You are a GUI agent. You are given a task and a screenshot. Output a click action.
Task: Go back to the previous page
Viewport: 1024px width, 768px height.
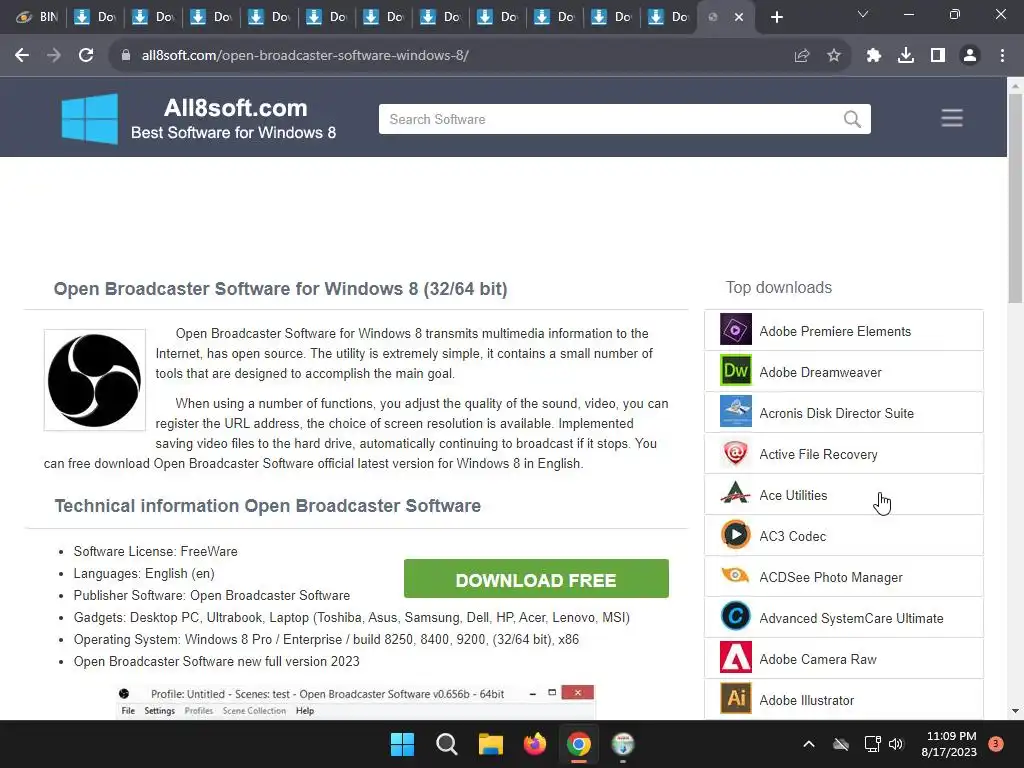click(x=22, y=56)
